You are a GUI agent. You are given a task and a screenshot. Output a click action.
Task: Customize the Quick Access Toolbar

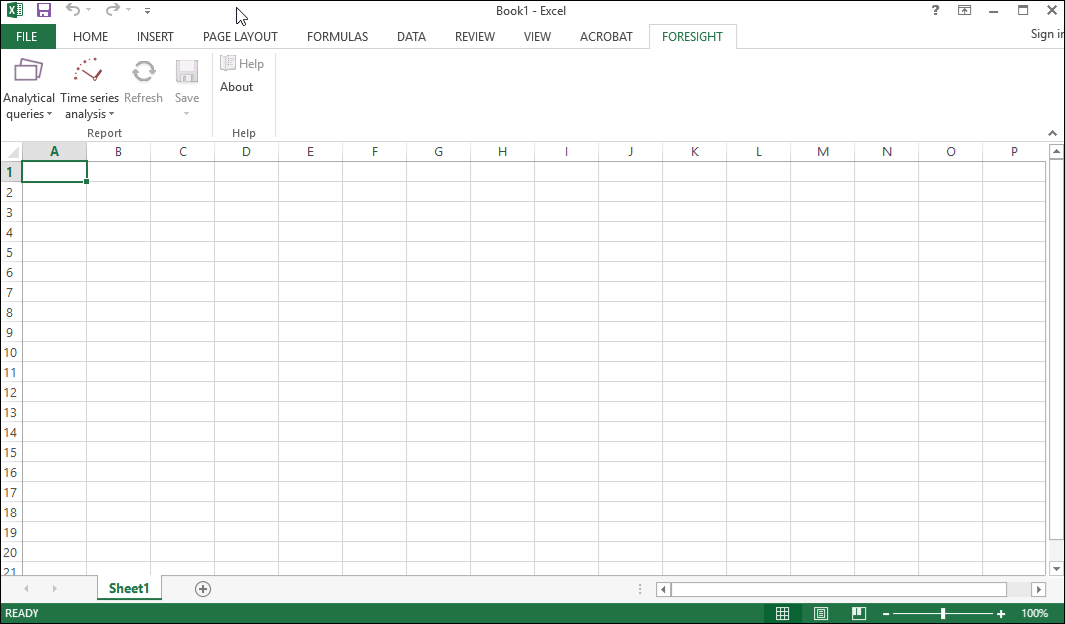pos(147,11)
